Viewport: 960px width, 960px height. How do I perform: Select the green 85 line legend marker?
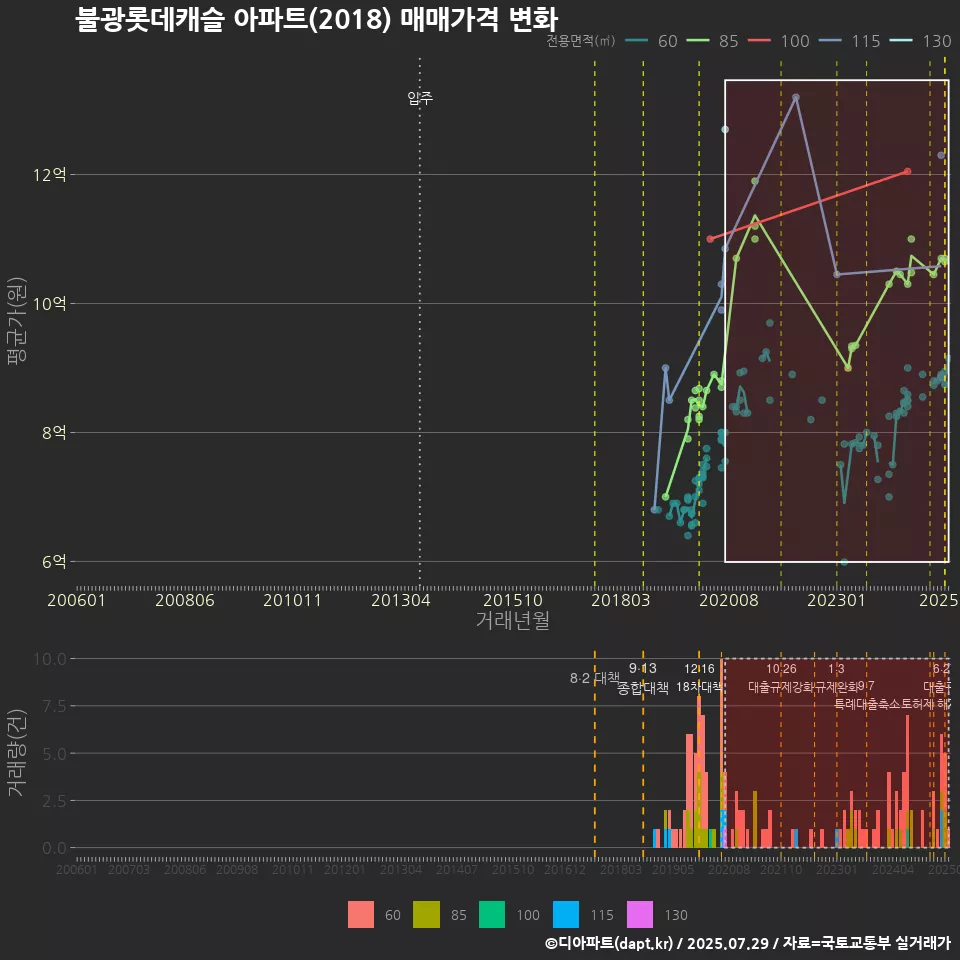click(698, 41)
